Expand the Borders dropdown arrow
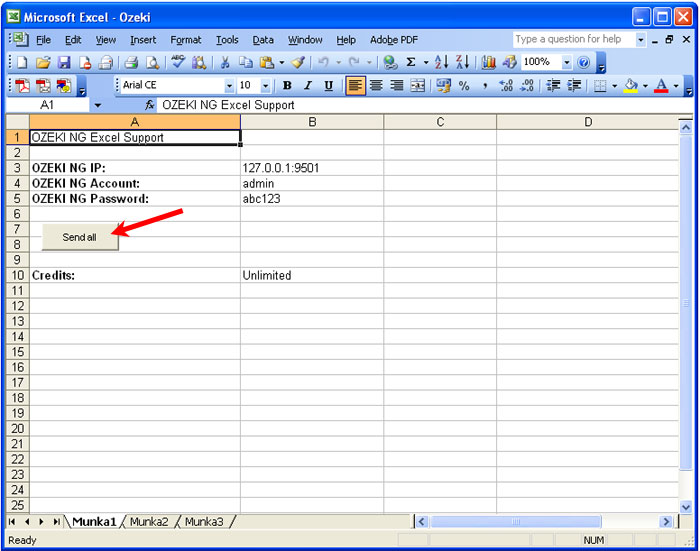Viewport: 700px width, 551px height. coord(615,86)
